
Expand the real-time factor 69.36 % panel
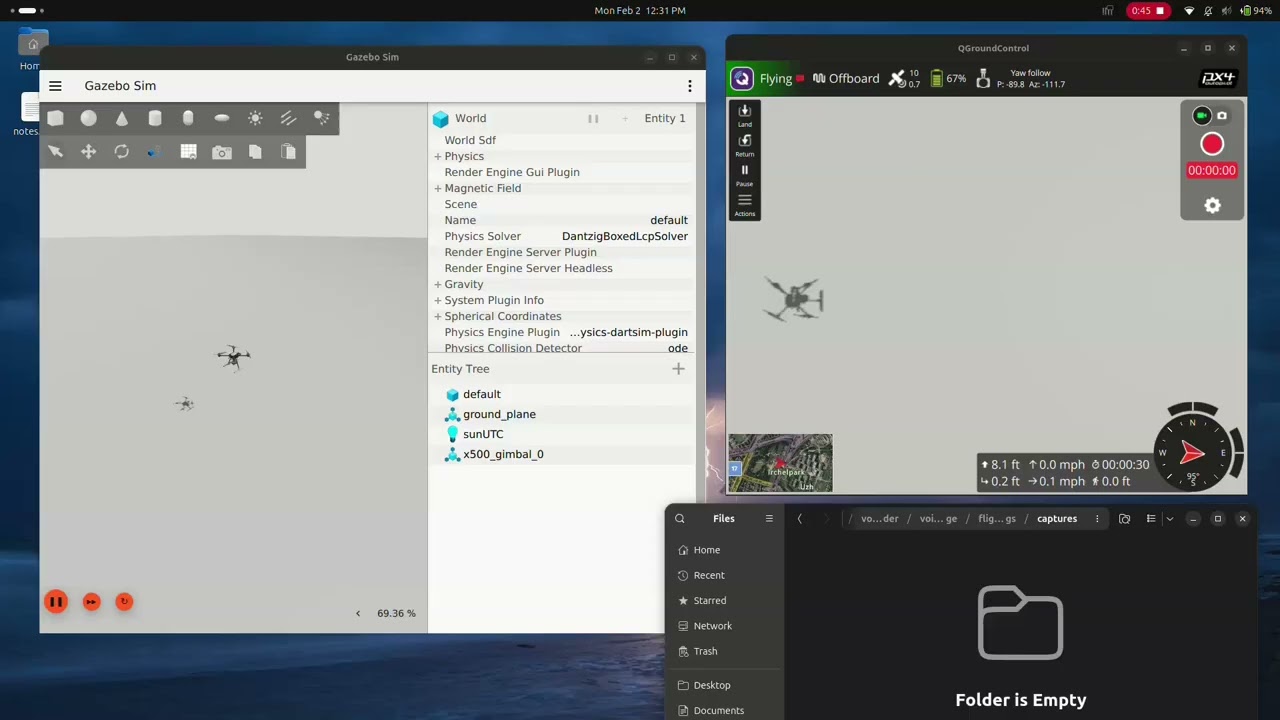[358, 613]
